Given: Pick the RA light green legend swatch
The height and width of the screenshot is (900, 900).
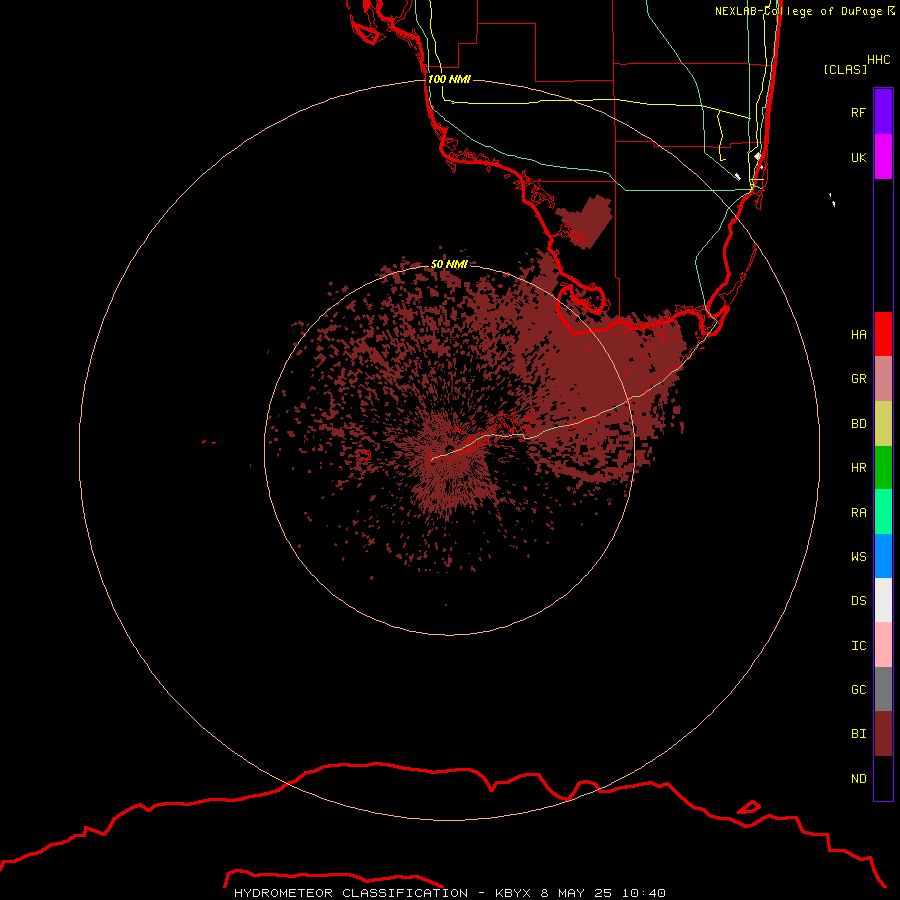Looking at the screenshot, I should (883, 512).
